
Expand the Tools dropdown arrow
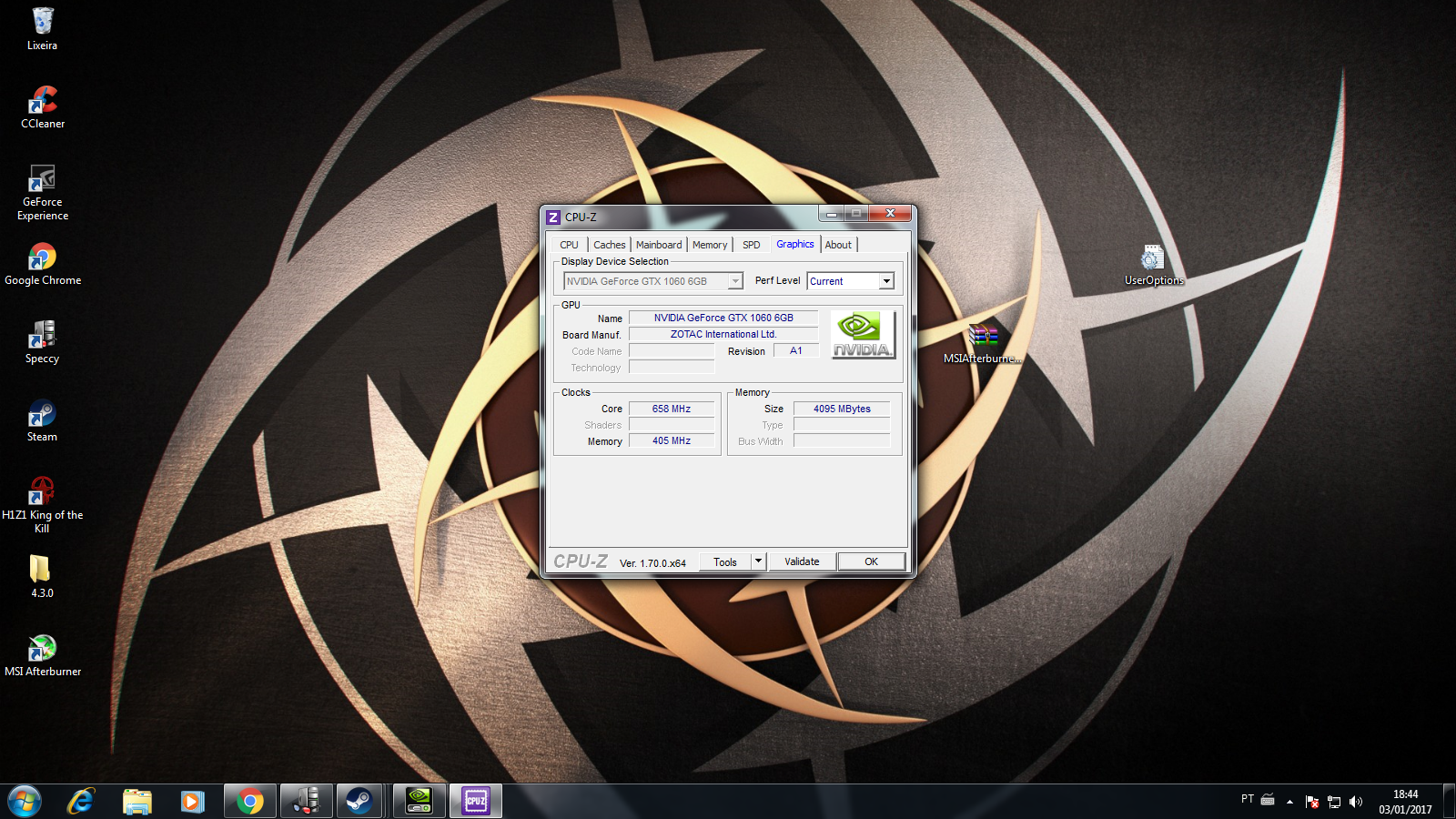758,561
